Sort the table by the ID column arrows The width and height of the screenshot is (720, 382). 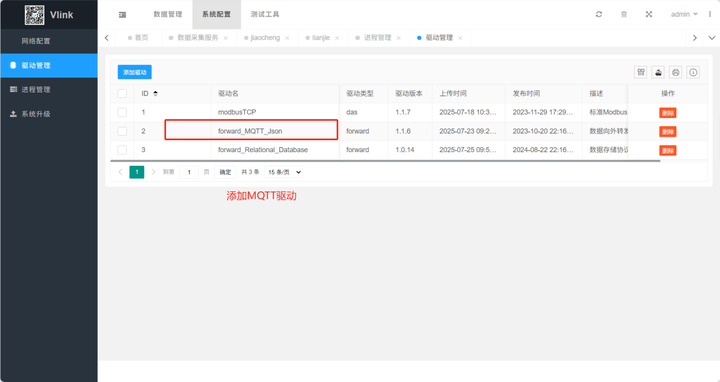pos(155,94)
